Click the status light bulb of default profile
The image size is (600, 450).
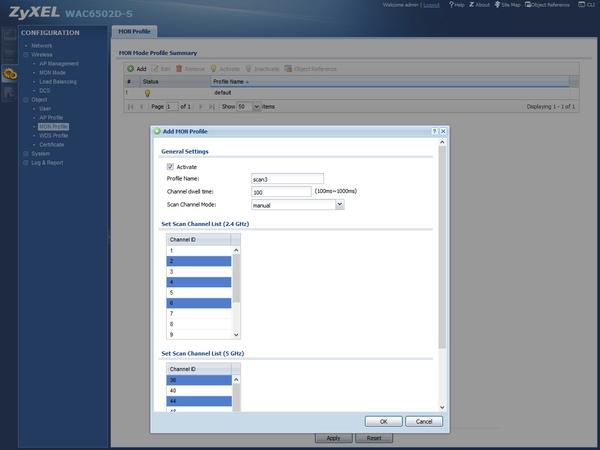(x=147, y=93)
